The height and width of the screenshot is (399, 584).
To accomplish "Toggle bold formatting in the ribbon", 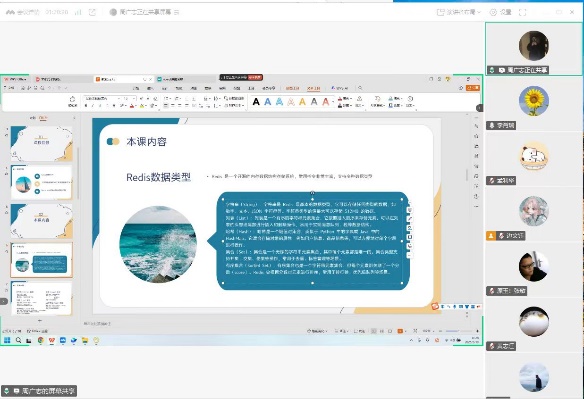I will click(x=86, y=106).
